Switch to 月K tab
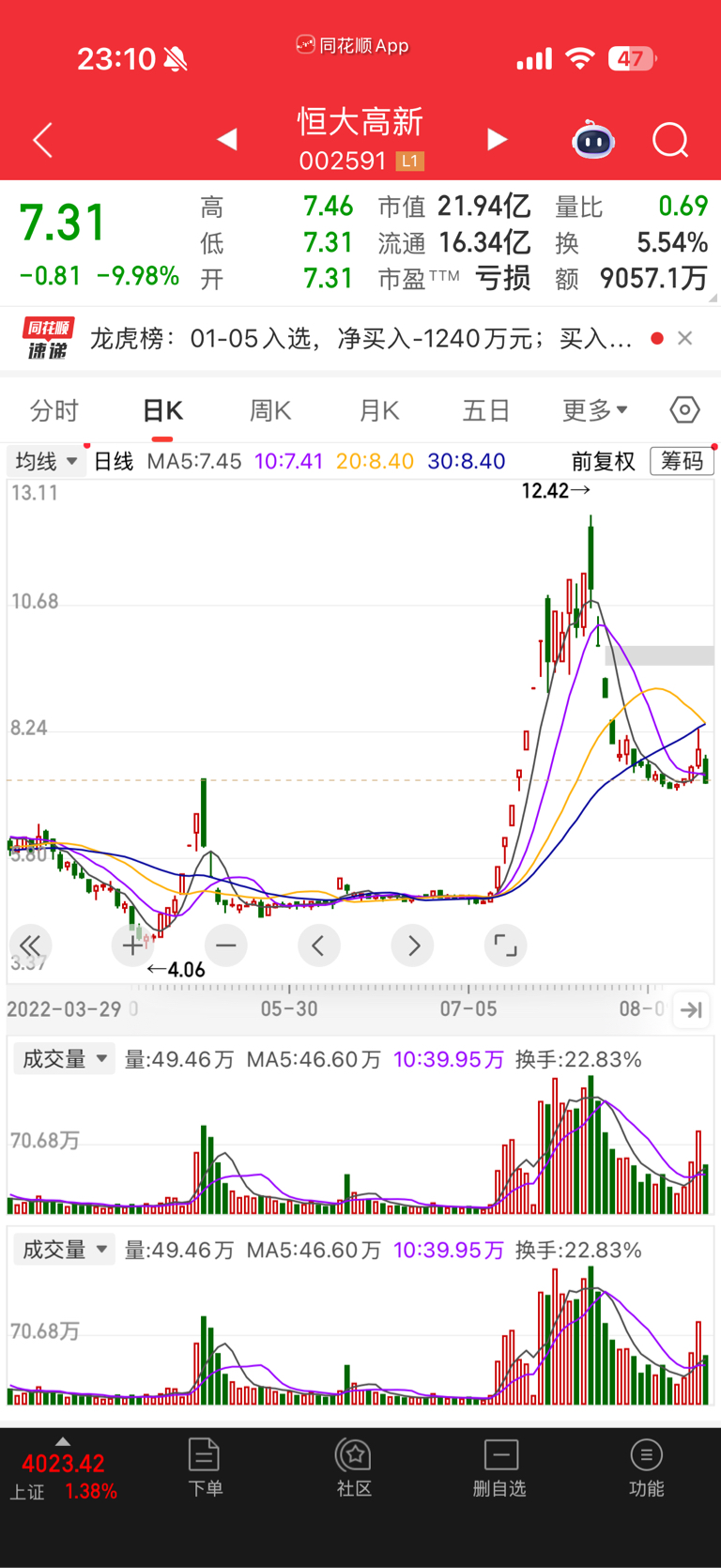Screen dimensions: 721x1568 pyautogui.click(x=379, y=411)
